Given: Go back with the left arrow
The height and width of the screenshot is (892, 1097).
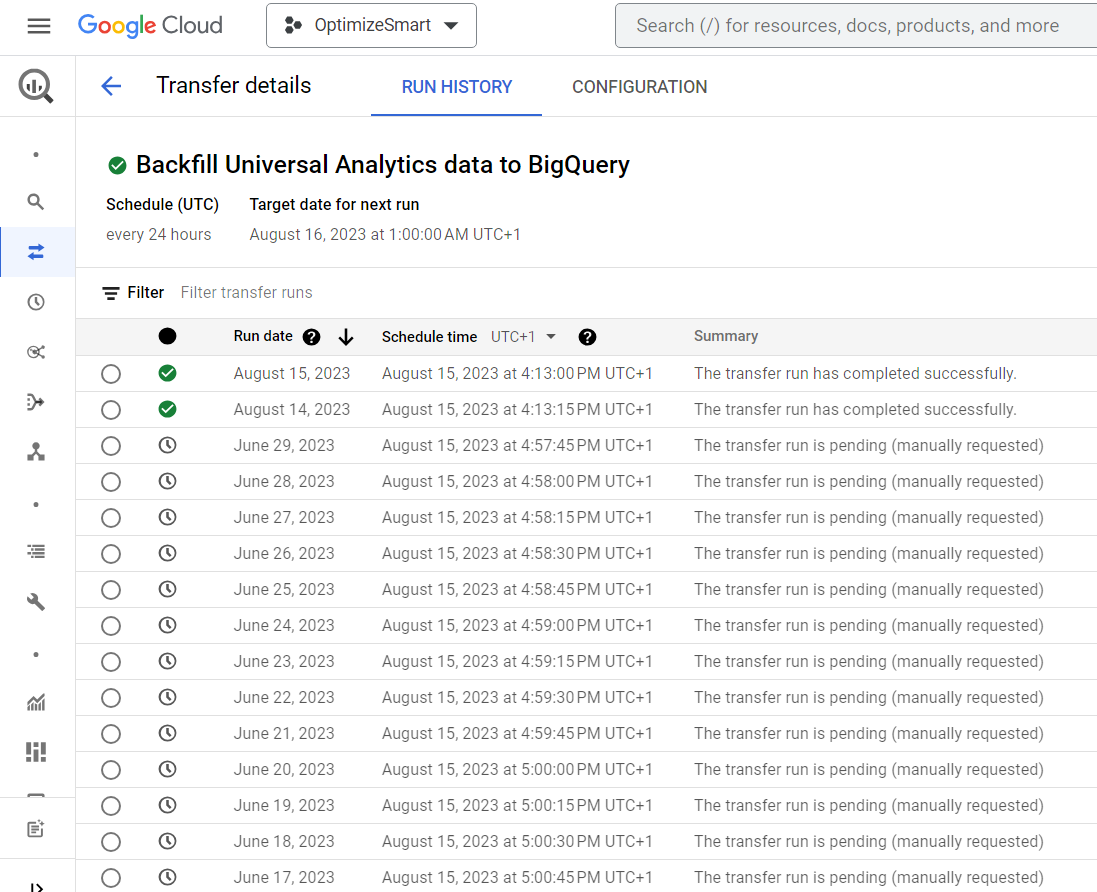Looking at the screenshot, I should tap(111, 86).
